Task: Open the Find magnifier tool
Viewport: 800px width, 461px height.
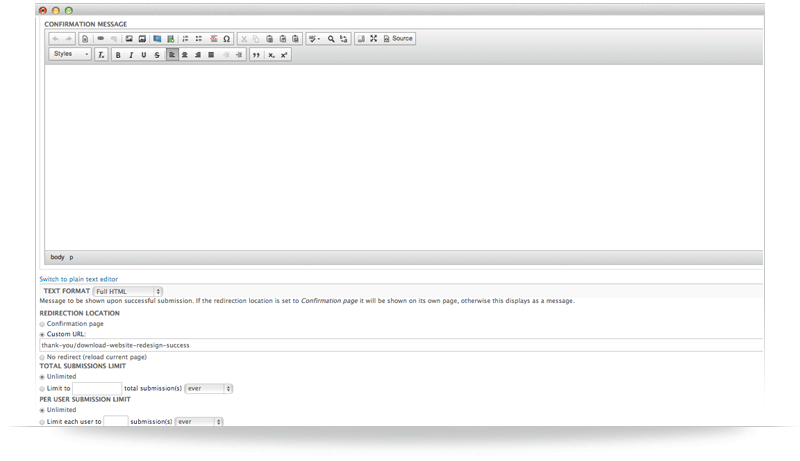Action: [331, 39]
